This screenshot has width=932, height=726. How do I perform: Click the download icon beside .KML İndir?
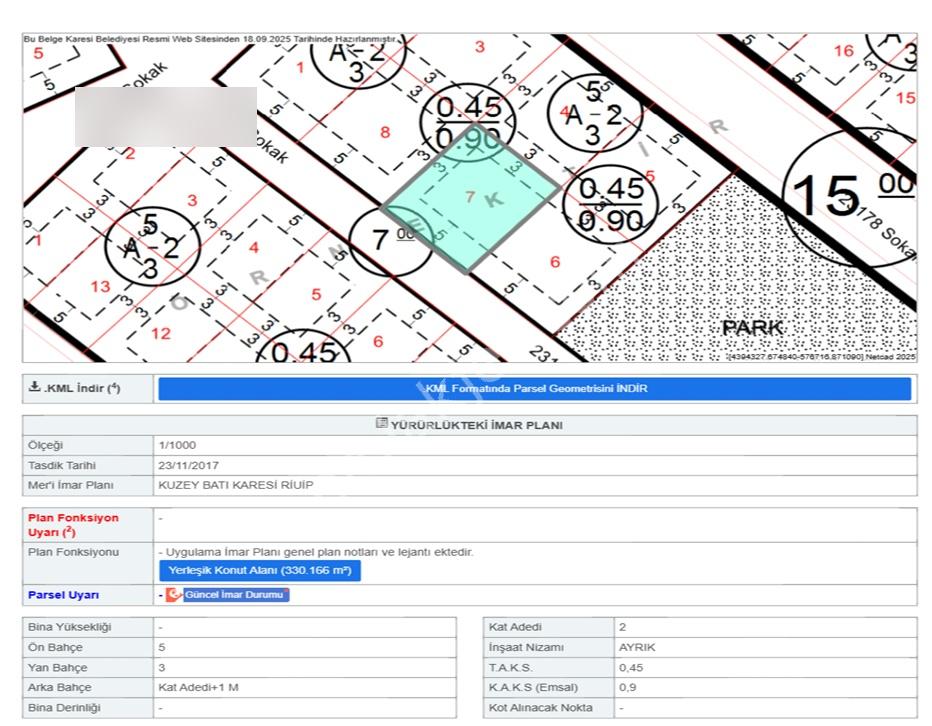(x=35, y=386)
